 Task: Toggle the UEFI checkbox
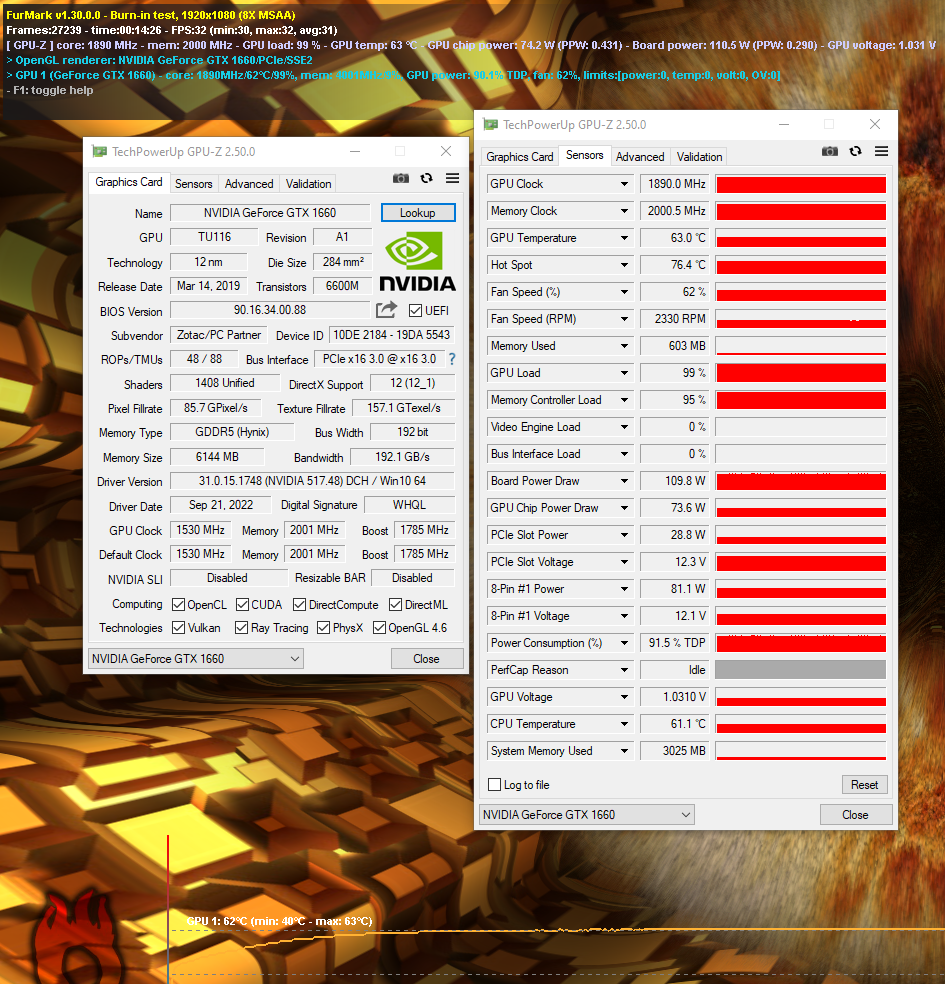(415, 311)
